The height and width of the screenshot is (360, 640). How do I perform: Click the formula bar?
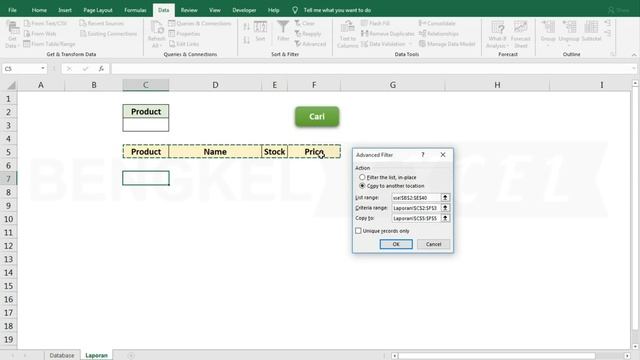tap(371, 69)
